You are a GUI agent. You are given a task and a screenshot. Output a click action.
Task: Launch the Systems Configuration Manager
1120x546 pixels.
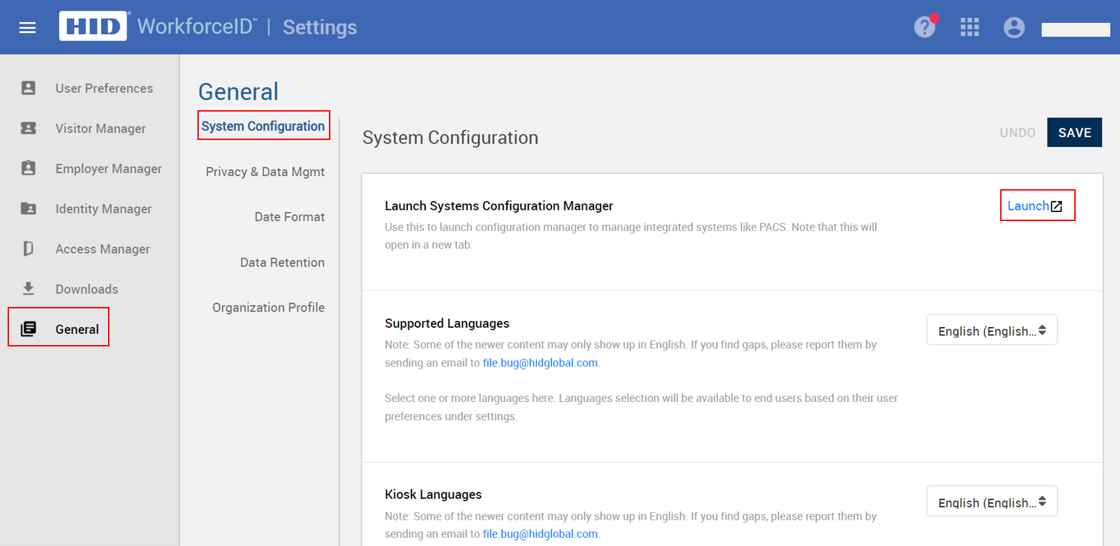tap(1029, 206)
